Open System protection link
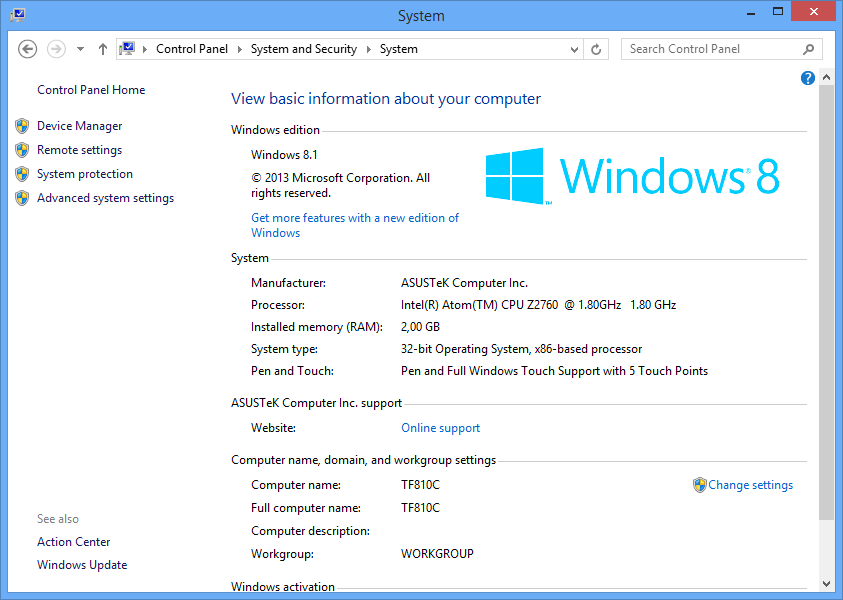The width and height of the screenshot is (843, 600). [x=85, y=174]
